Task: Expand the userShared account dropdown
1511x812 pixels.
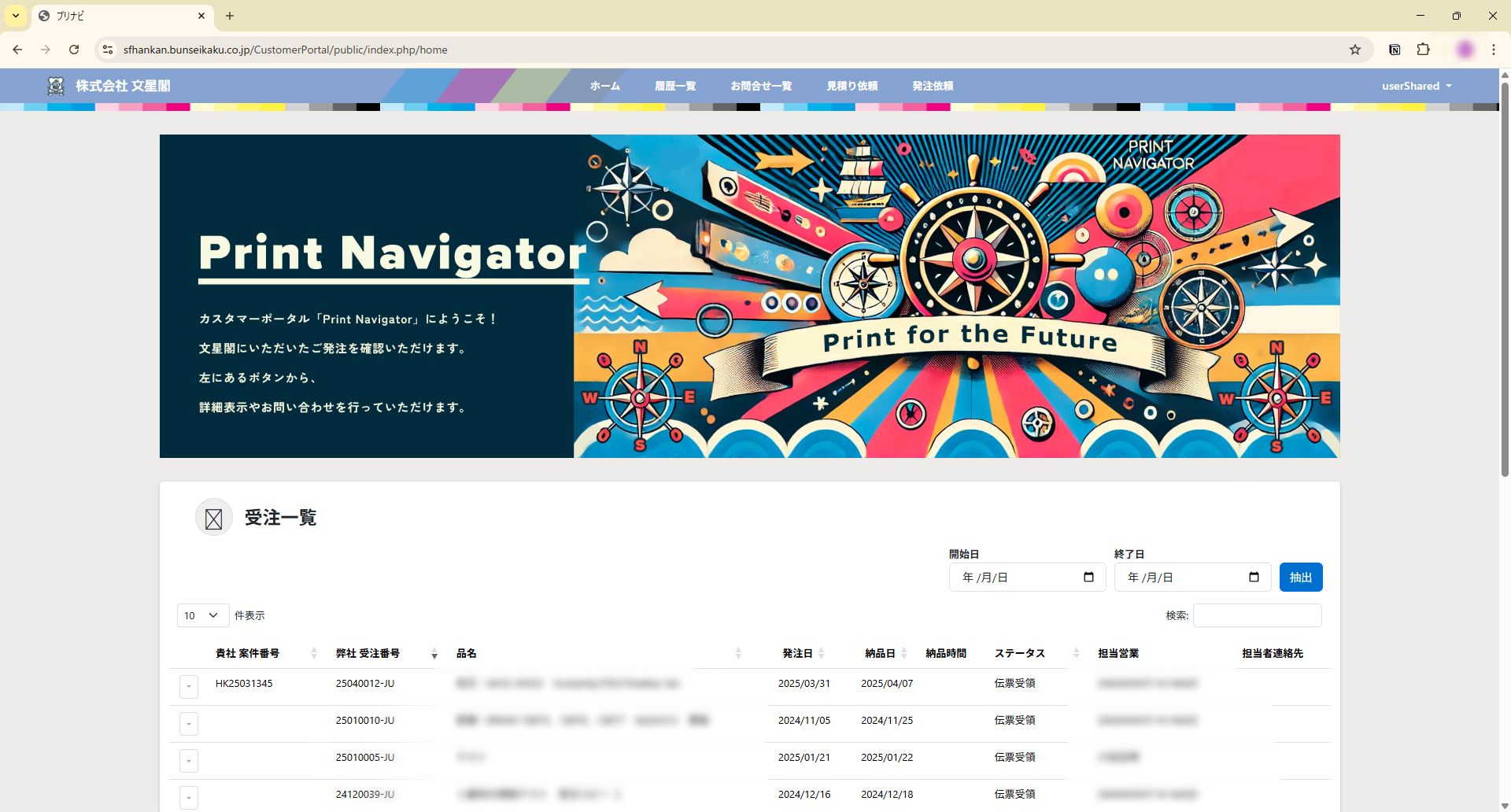Action: pyautogui.click(x=1416, y=86)
